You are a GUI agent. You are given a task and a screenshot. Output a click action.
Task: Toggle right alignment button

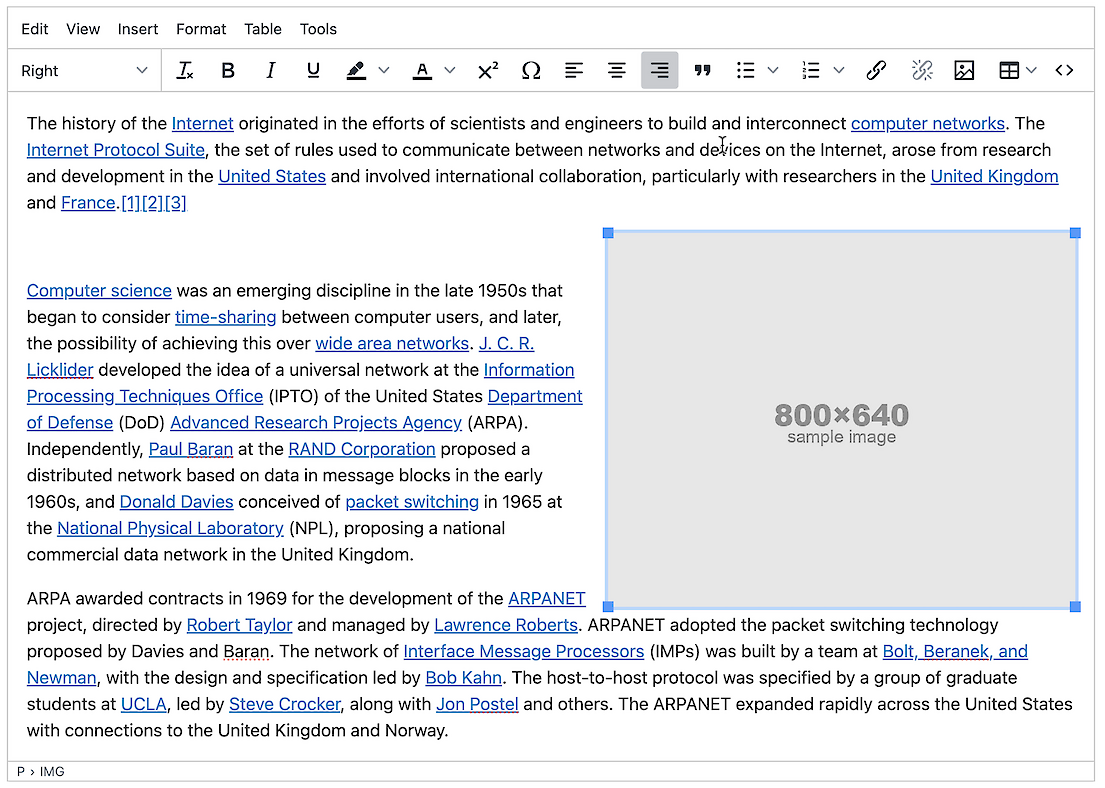(659, 71)
